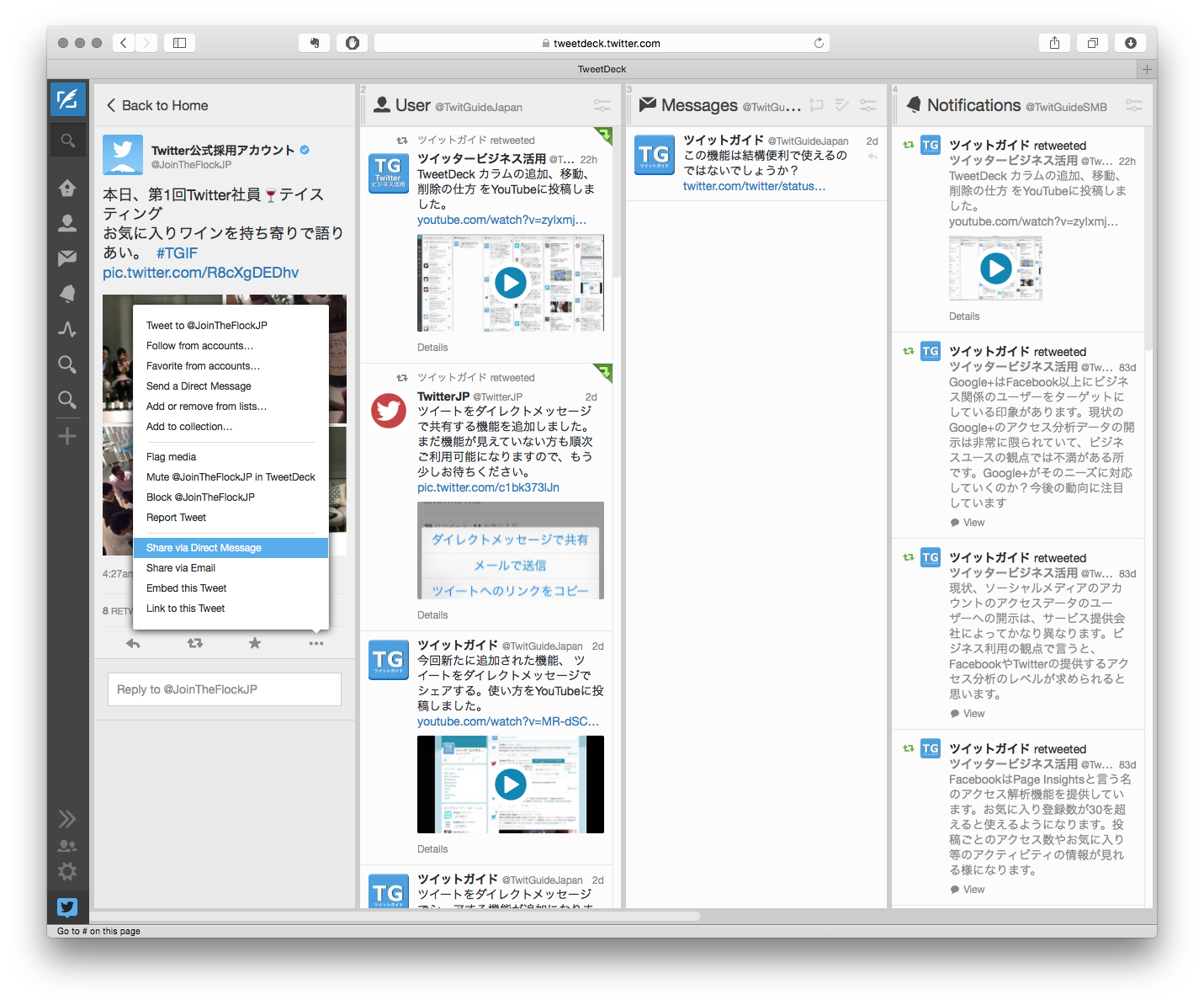Expand View under the Google+ retweet notification
Screen dimensions: 1204x1005
coord(968,523)
